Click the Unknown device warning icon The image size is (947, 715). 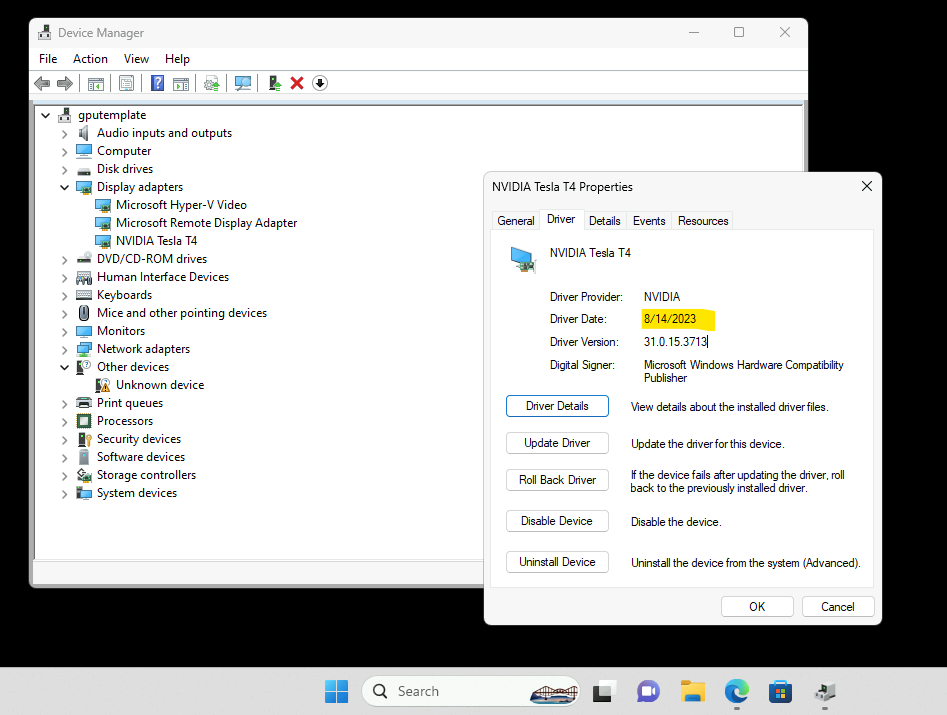coord(103,385)
